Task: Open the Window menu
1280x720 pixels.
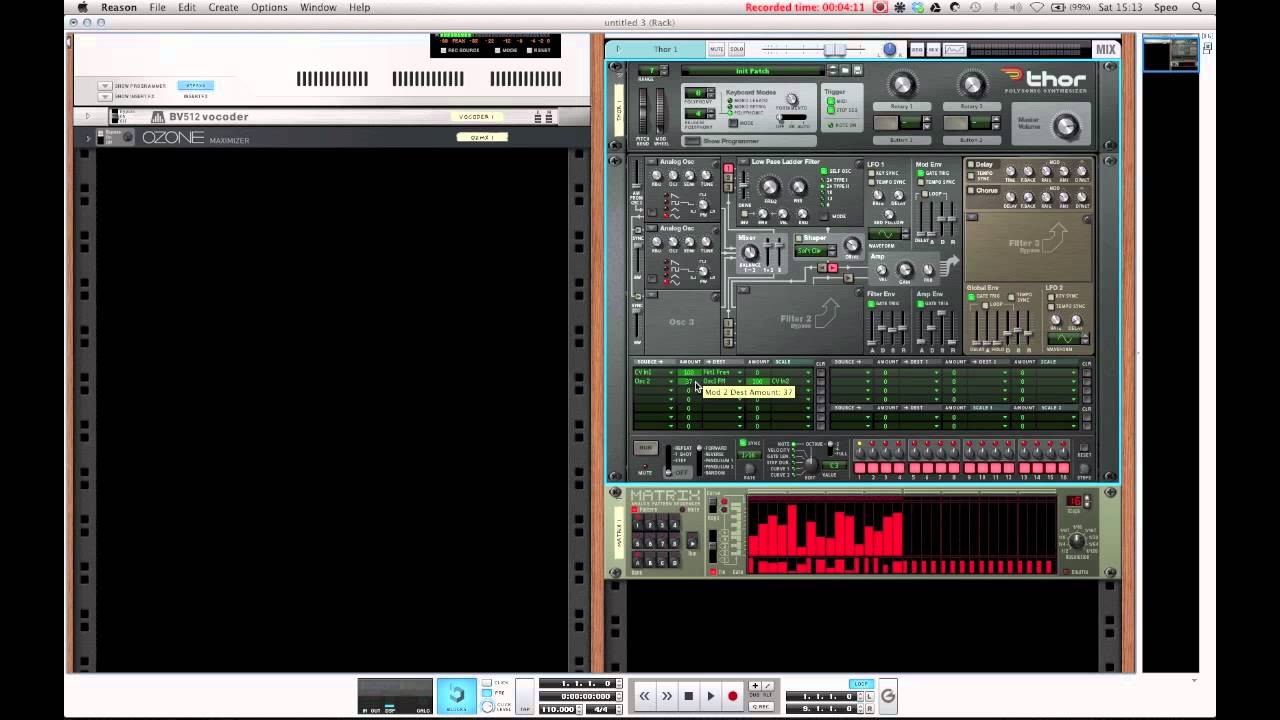Action: pyautogui.click(x=318, y=7)
